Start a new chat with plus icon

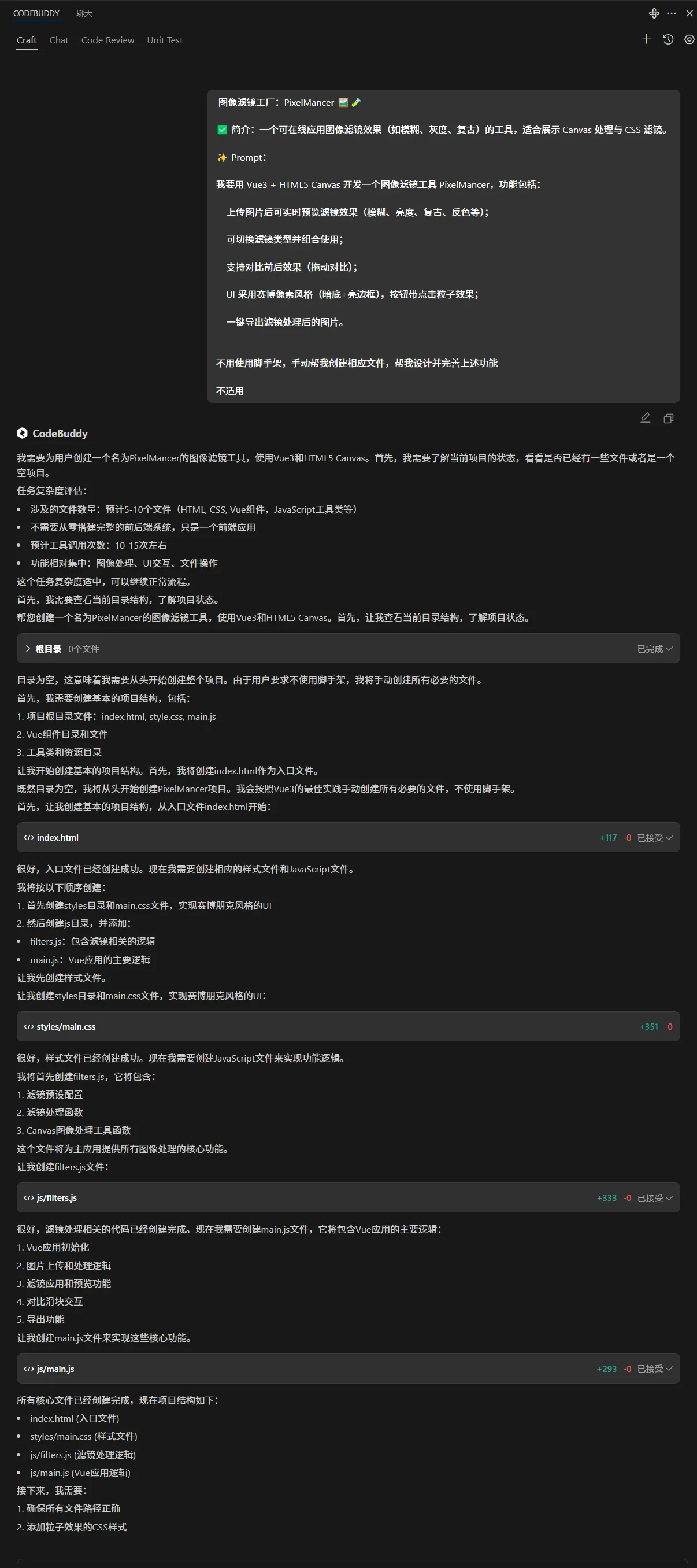click(x=646, y=39)
